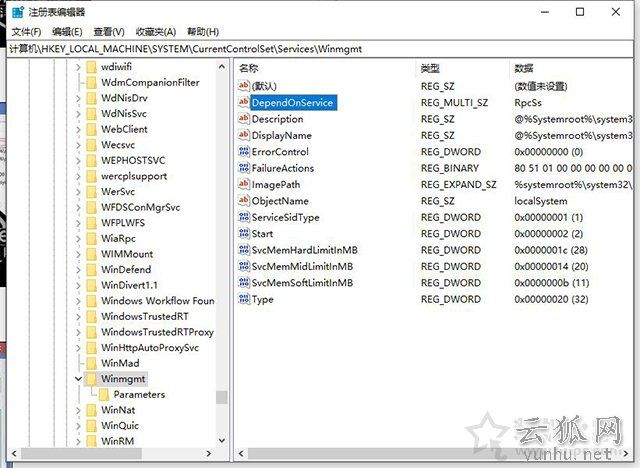This screenshot has width=640, height=468.
Task: Expand the WindowsTrustedRT tree node
Action: [x=78, y=316]
